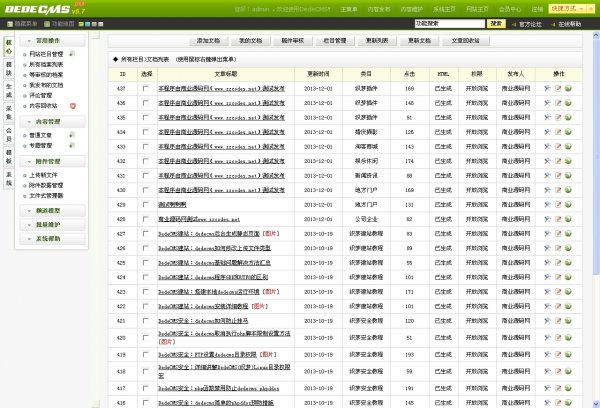600x408 pixels.
Task: Click the 文章回收站 toolbar button
Action: (466, 41)
